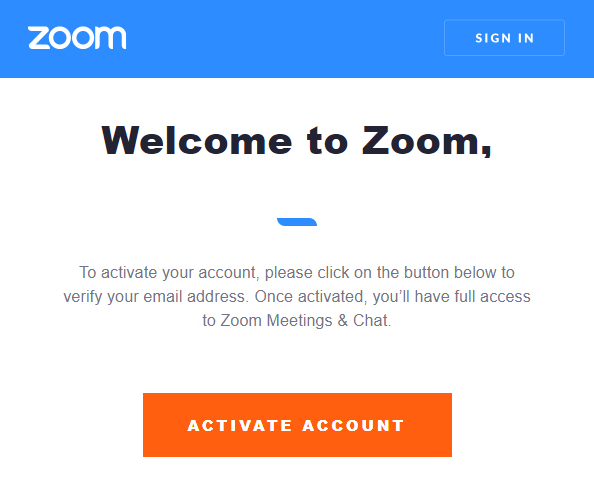This screenshot has width=594, height=487.
Task: Click the letter z of Zoom logo
Action: (39, 38)
